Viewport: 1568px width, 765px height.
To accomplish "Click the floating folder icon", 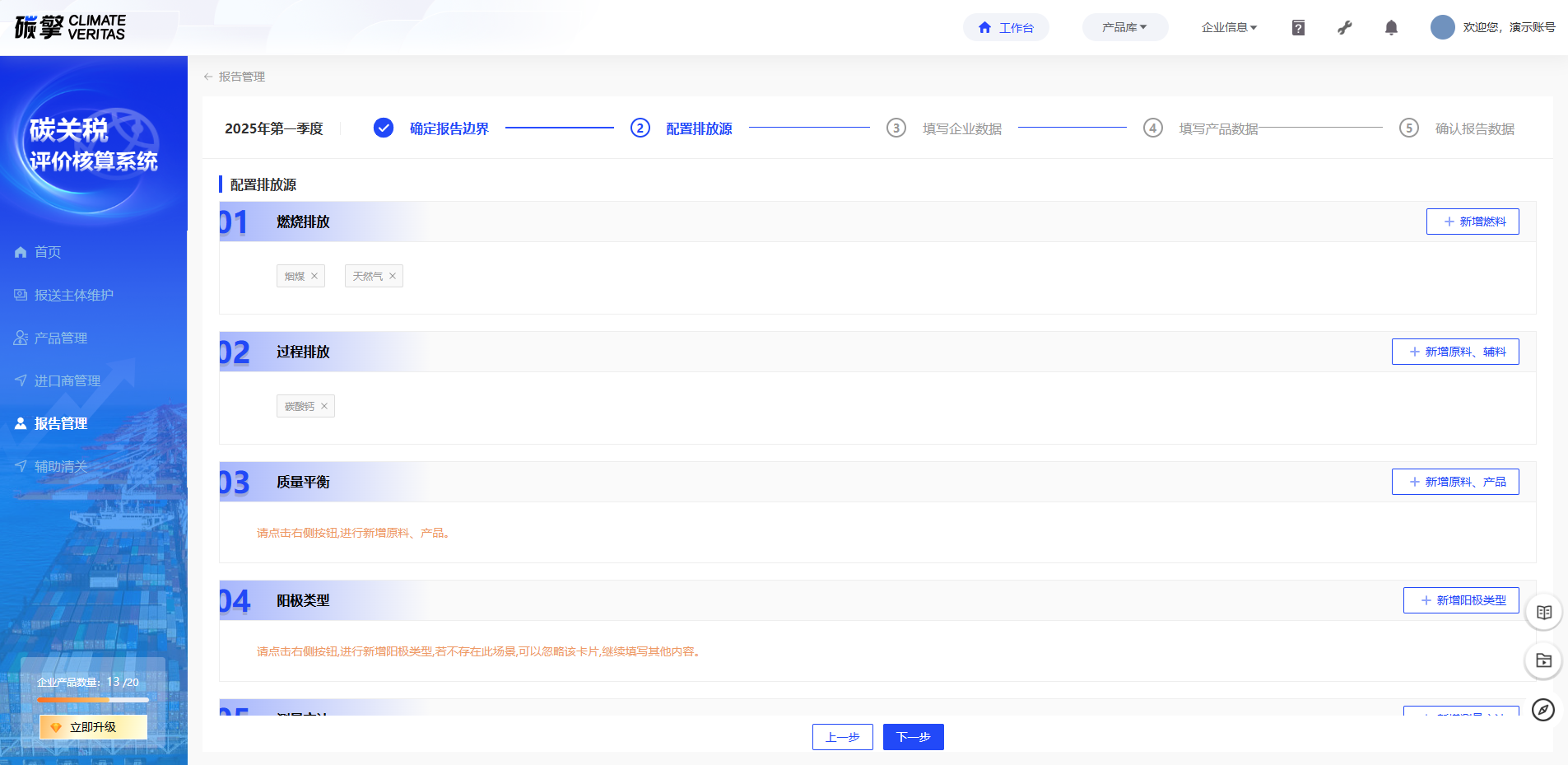I will click(1543, 660).
